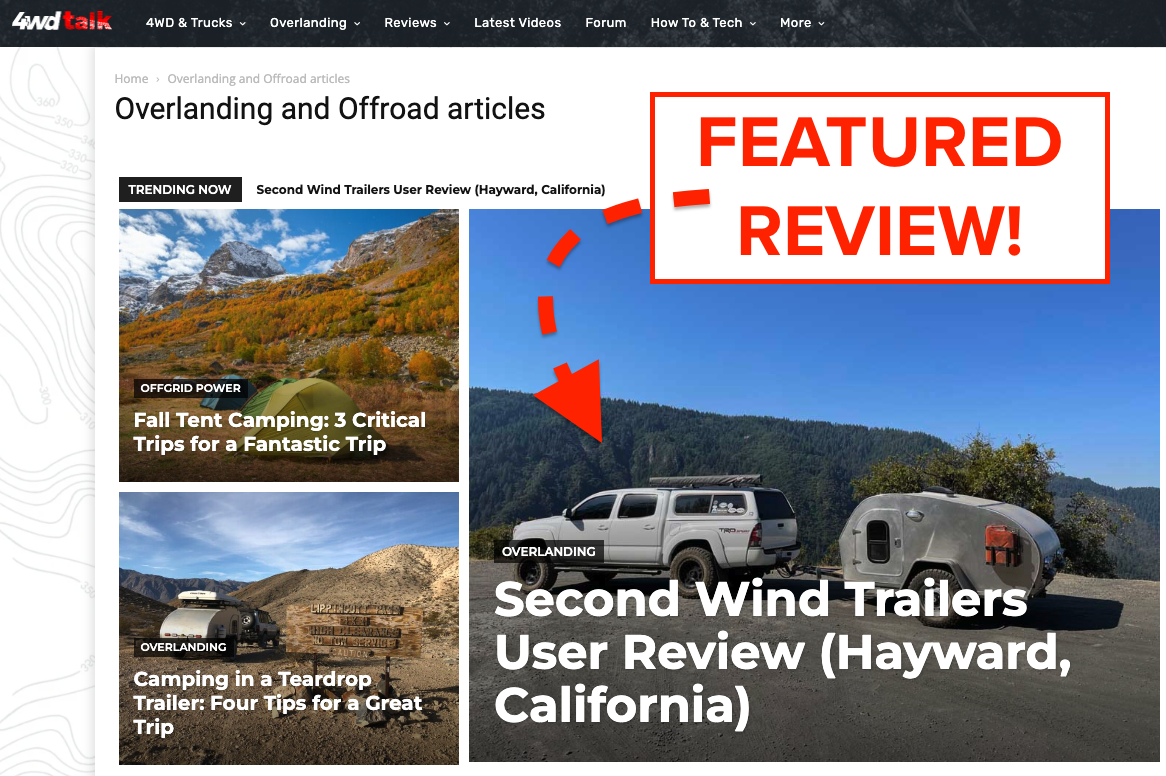The image size is (1166, 776).
Task: Open the Forum page
Action: [x=605, y=23]
